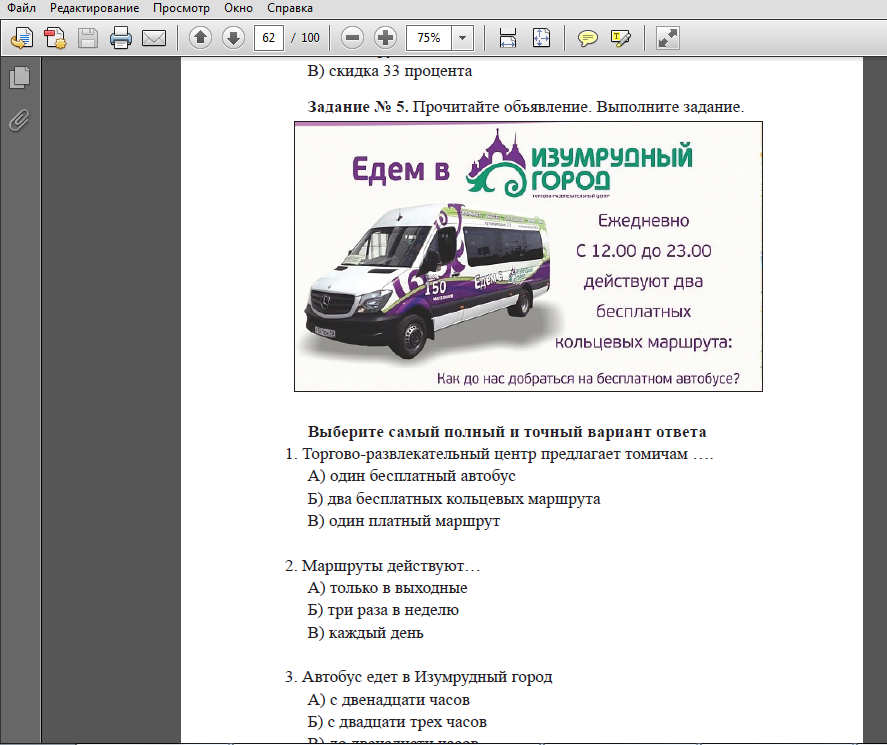Click the total page count "100"
This screenshot has height=745, width=887.
click(310, 38)
